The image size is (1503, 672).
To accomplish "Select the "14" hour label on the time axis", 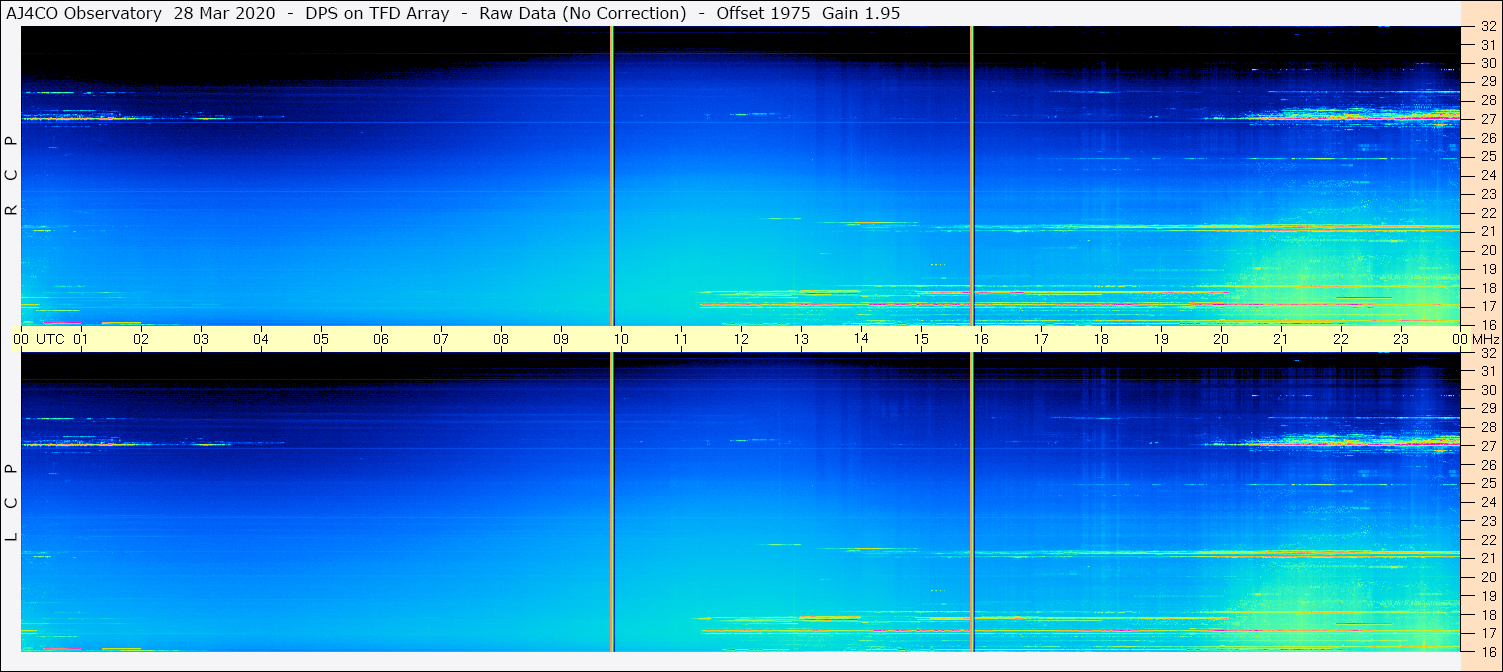I will [861, 338].
